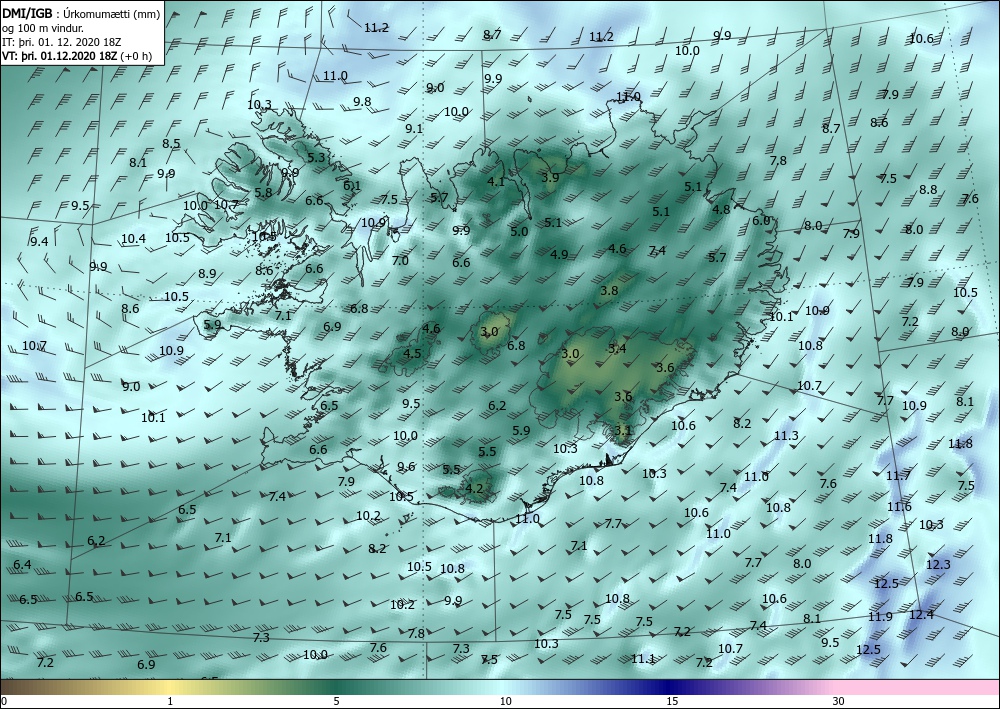
Task: Click the 3.4 value over the large glacier
Action: [x=617, y=349]
